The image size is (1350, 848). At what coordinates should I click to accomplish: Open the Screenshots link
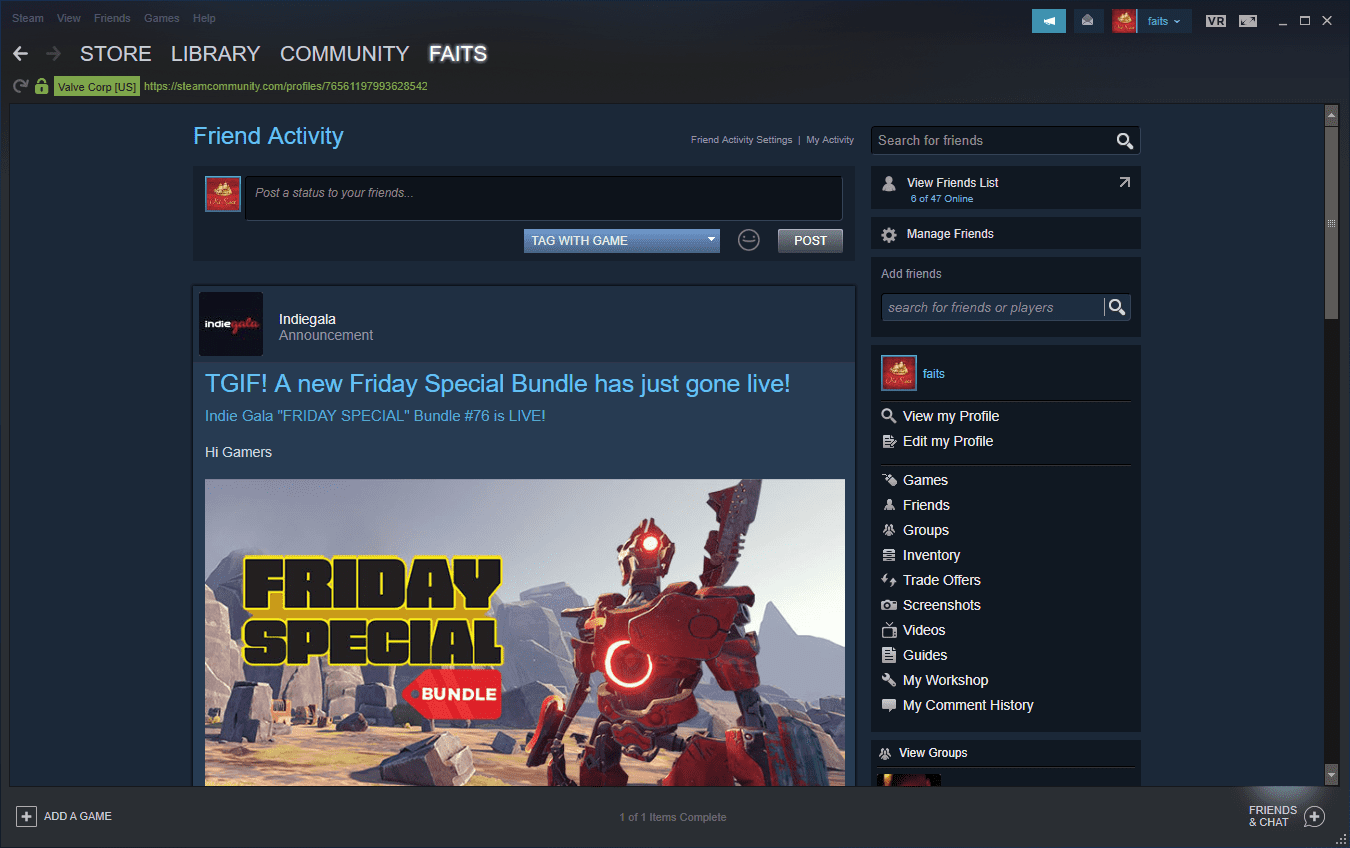[x=942, y=605]
